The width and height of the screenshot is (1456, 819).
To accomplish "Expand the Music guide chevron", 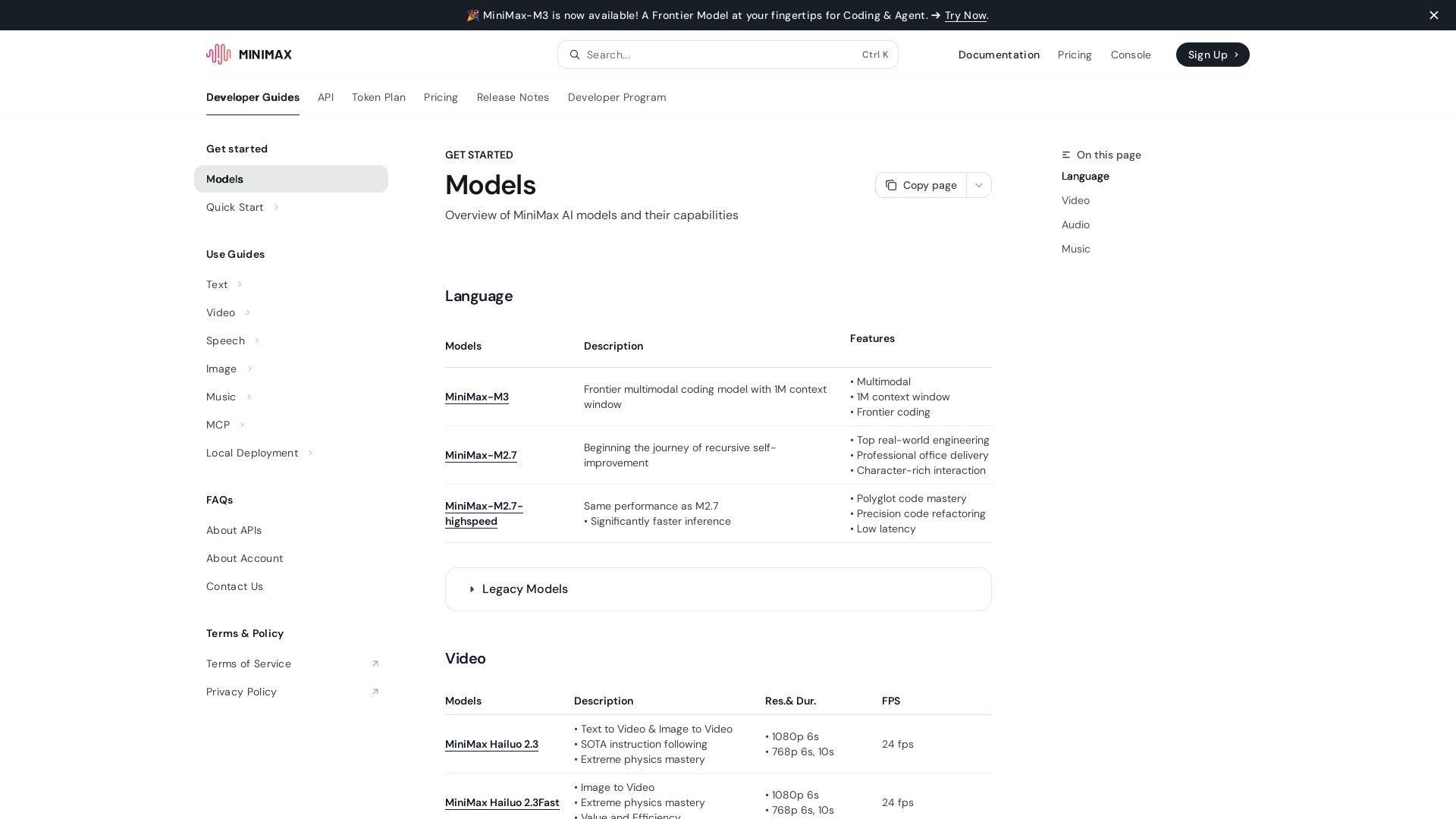I will (x=249, y=397).
